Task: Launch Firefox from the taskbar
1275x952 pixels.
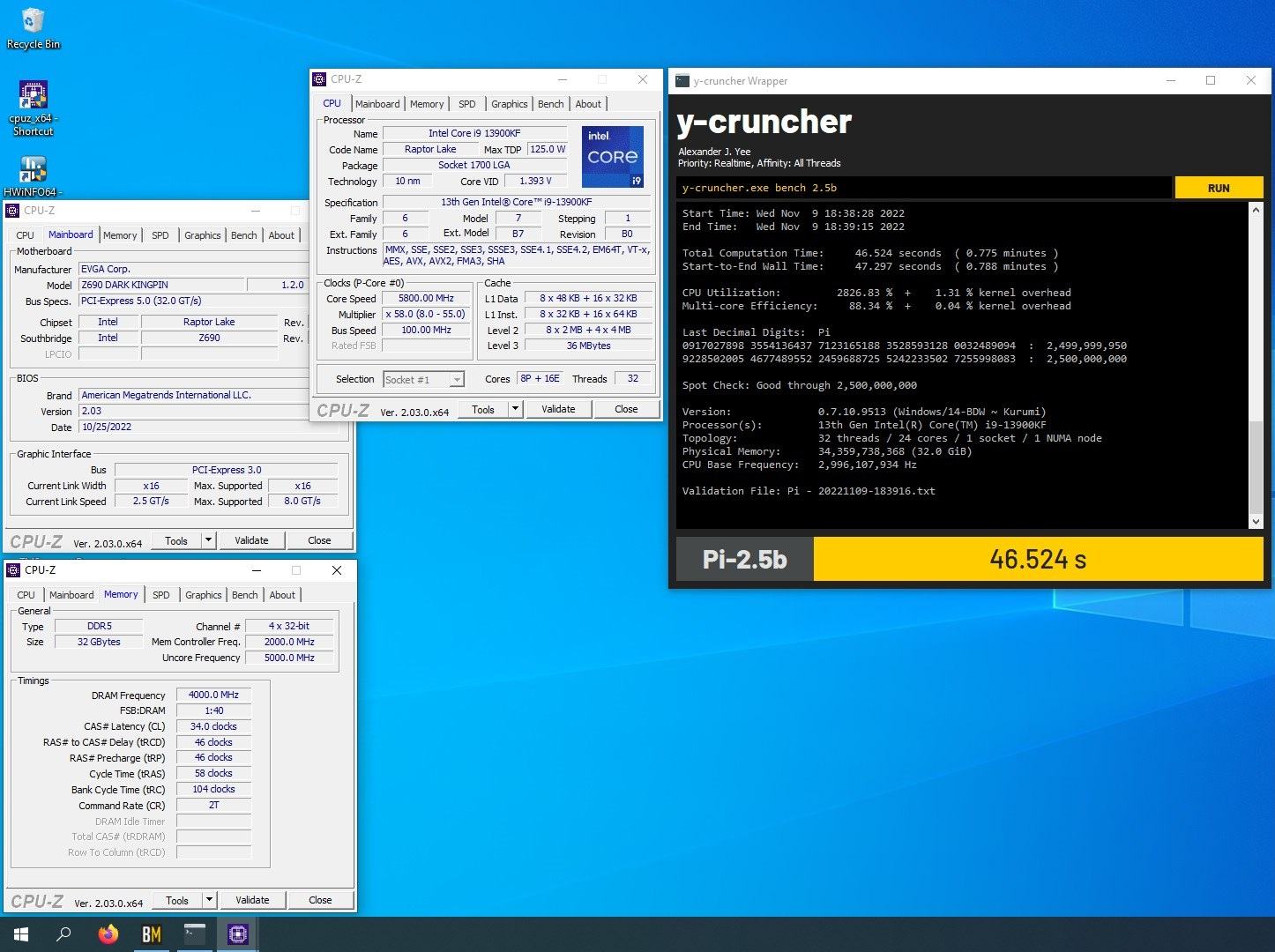Action: click(108, 934)
